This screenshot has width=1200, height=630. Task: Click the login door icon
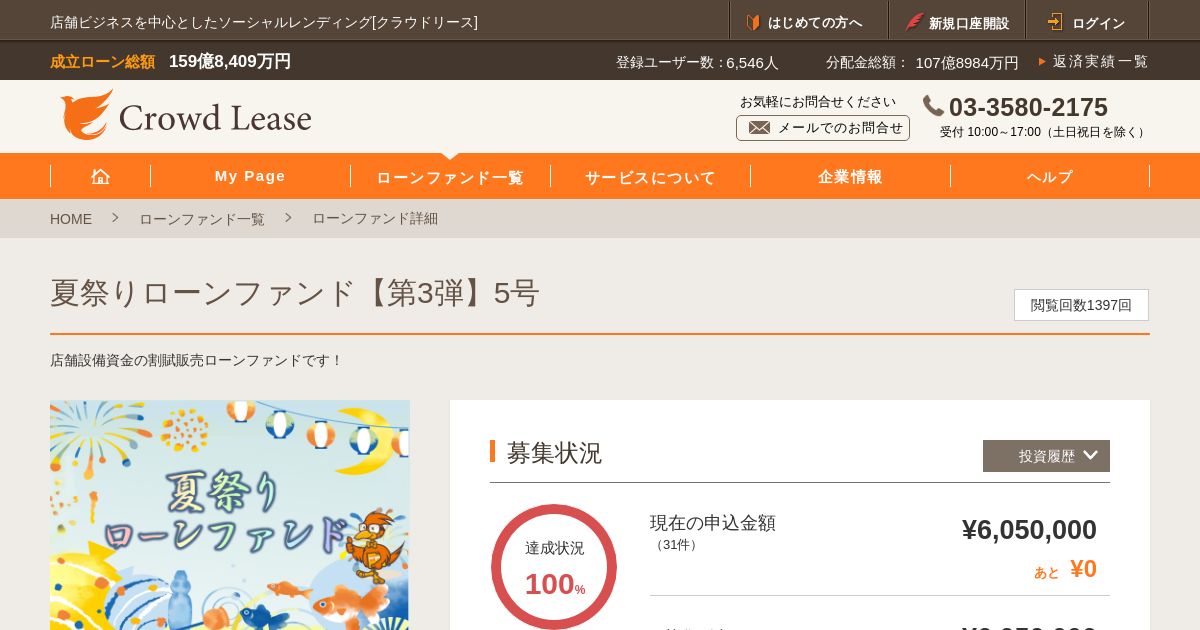(x=1055, y=22)
